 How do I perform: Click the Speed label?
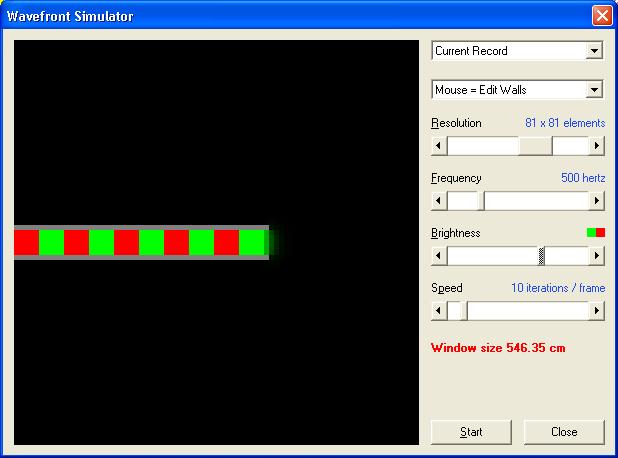[447, 288]
